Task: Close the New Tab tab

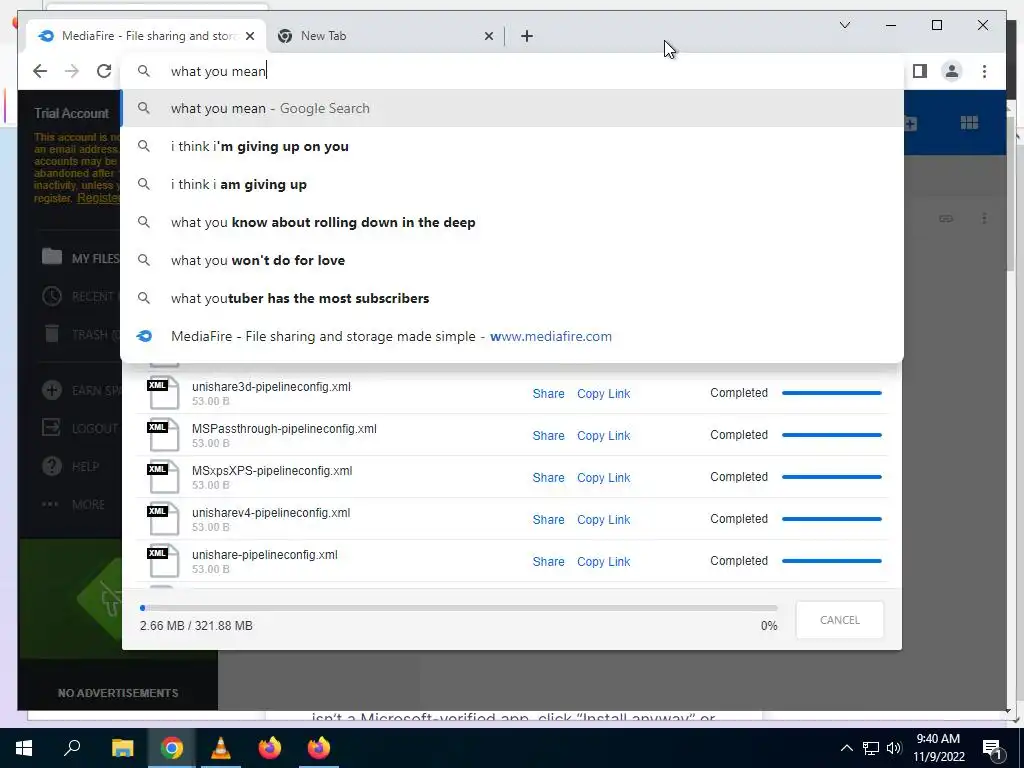Action: click(488, 36)
